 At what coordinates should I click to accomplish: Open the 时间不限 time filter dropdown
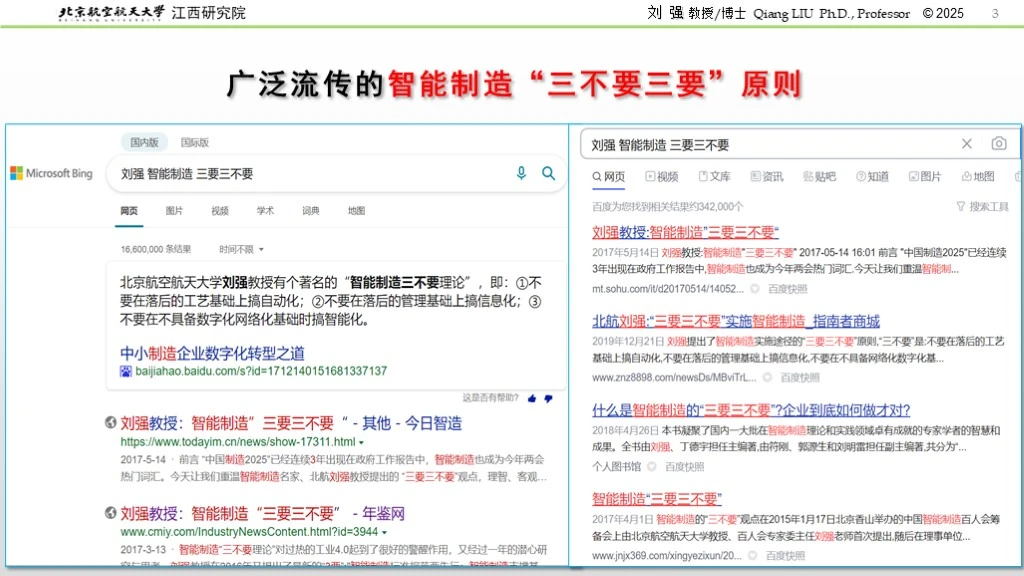tap(242, 249)
